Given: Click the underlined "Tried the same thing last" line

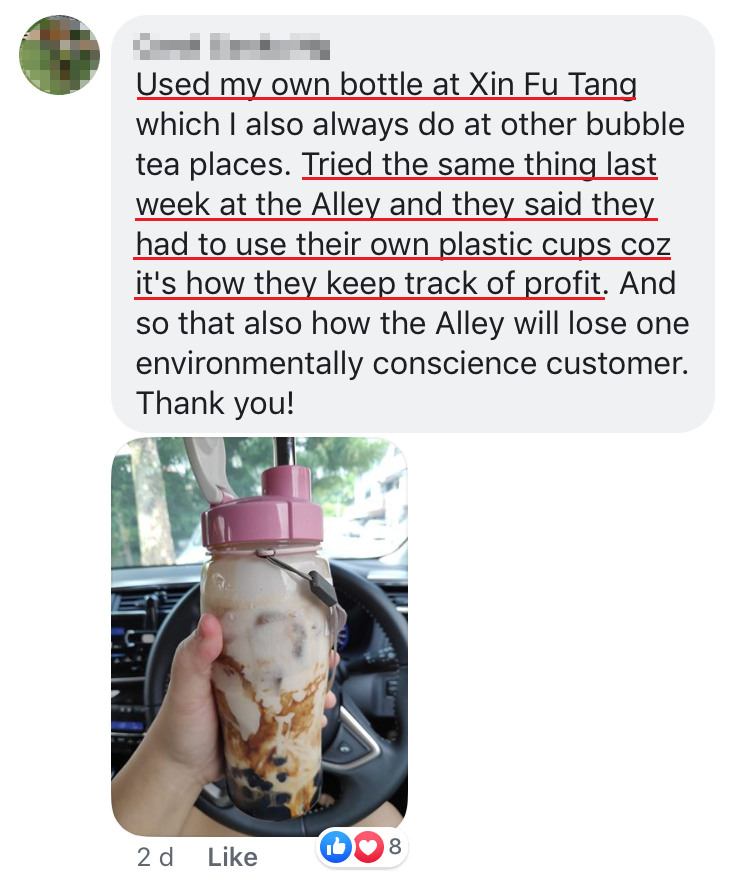Looking at the screenshot, I should [480, 165].
